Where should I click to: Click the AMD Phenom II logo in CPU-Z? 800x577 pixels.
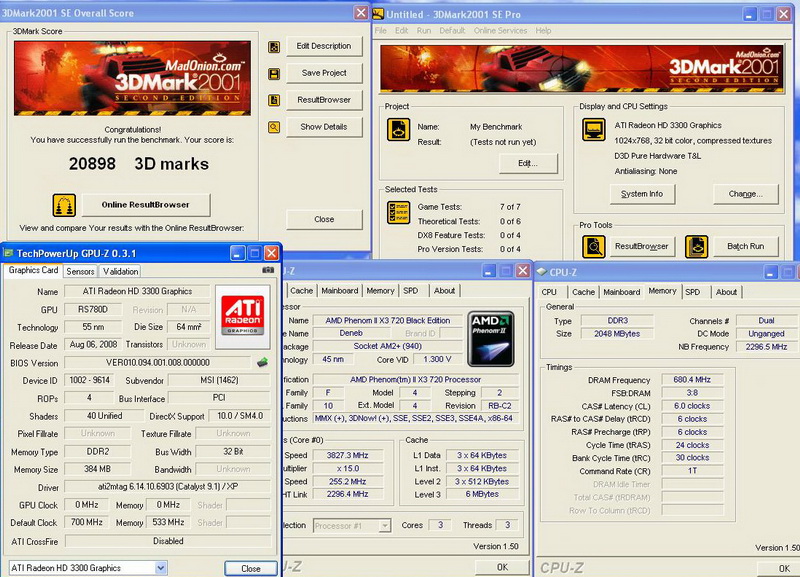pyautogui.click(x=491, y=339)
